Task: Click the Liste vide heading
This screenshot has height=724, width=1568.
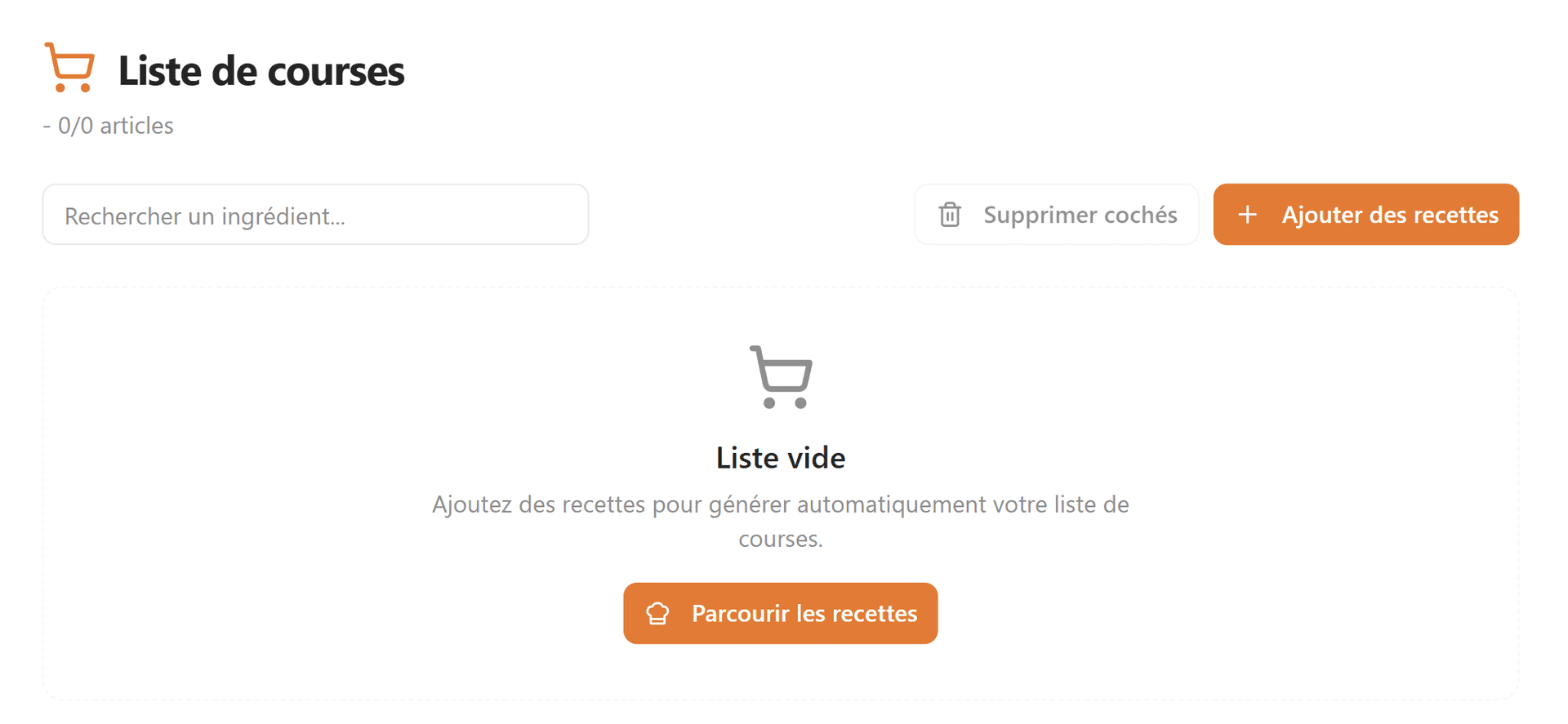Action: (x=780, y=457)
